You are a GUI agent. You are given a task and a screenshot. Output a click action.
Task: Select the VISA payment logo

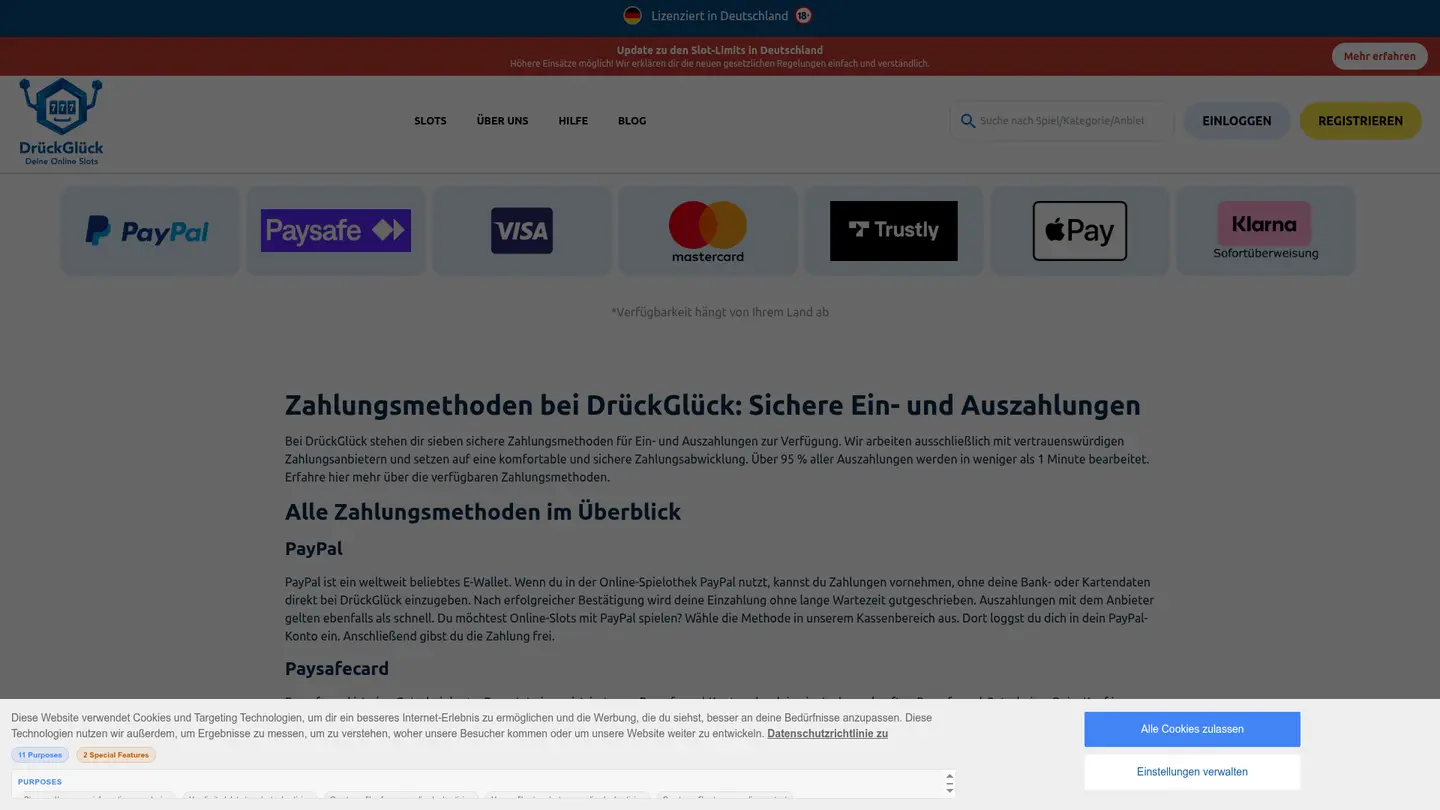click(522, 231)
